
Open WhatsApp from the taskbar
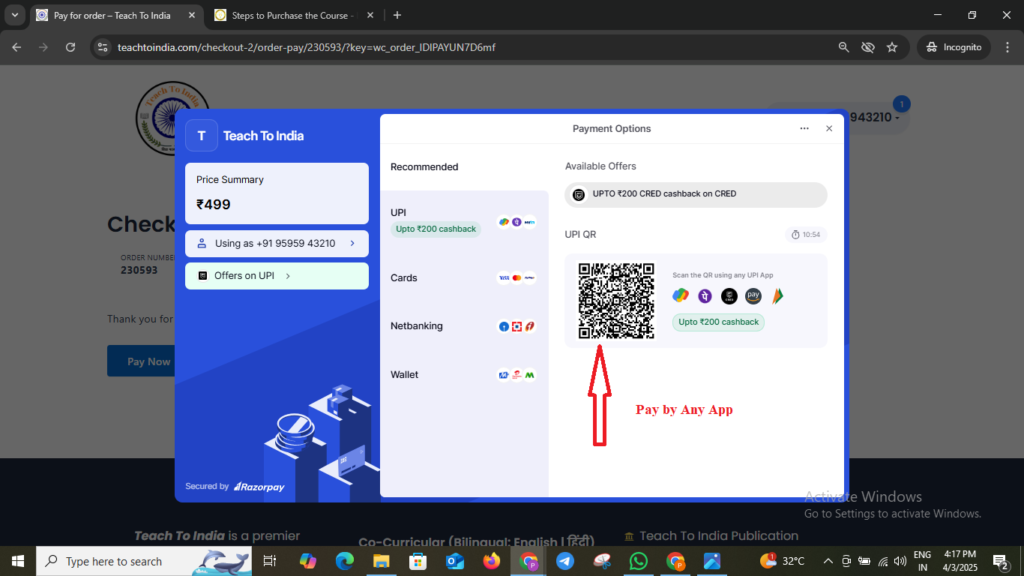639,561
